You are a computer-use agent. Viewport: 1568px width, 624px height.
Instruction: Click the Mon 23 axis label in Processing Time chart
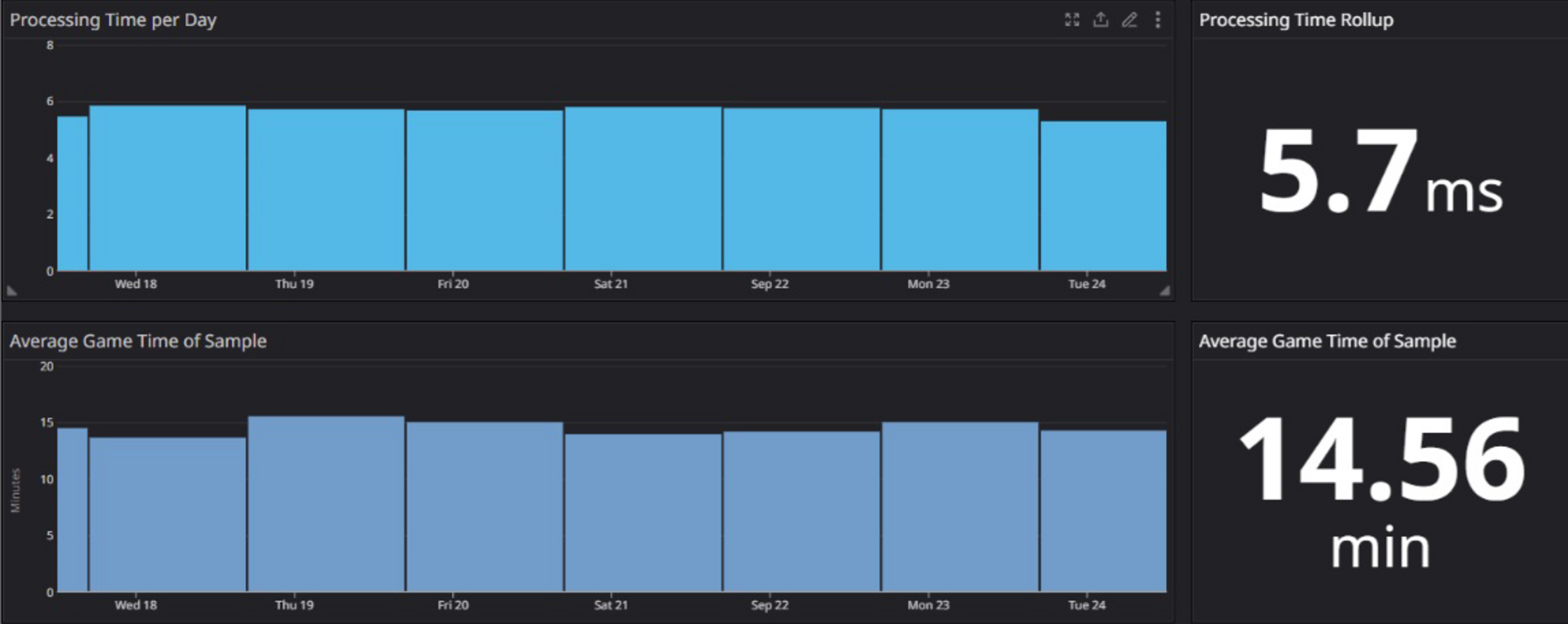click(928, 284)
